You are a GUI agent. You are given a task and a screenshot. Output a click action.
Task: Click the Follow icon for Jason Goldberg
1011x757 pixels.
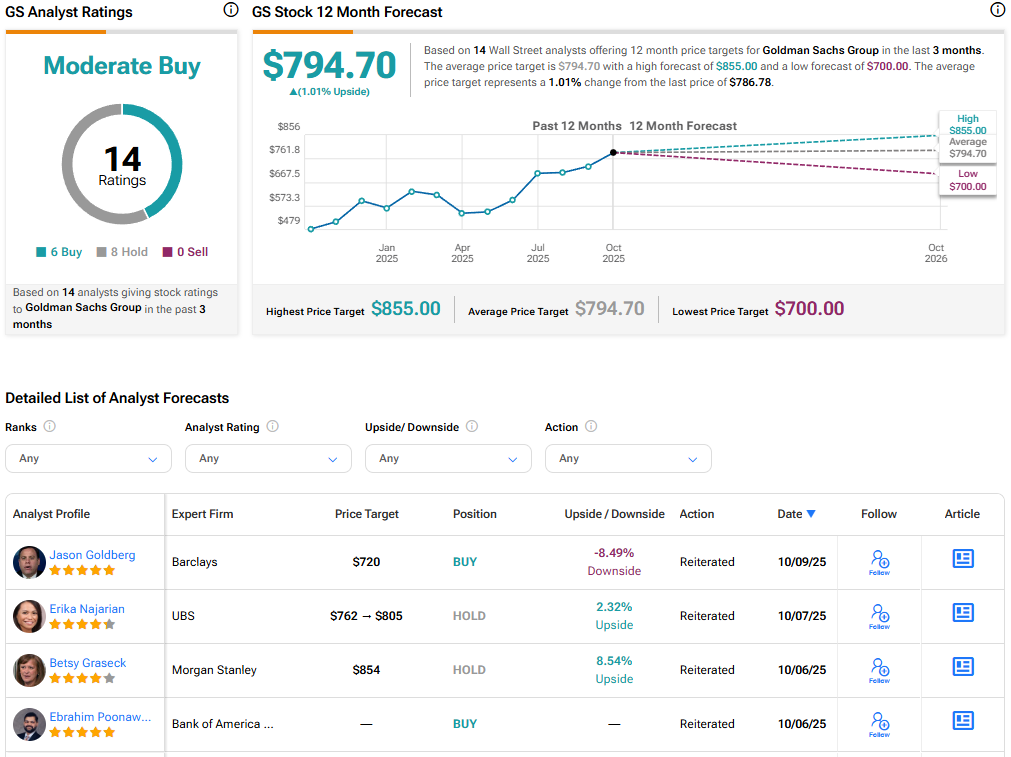(879, 560)
